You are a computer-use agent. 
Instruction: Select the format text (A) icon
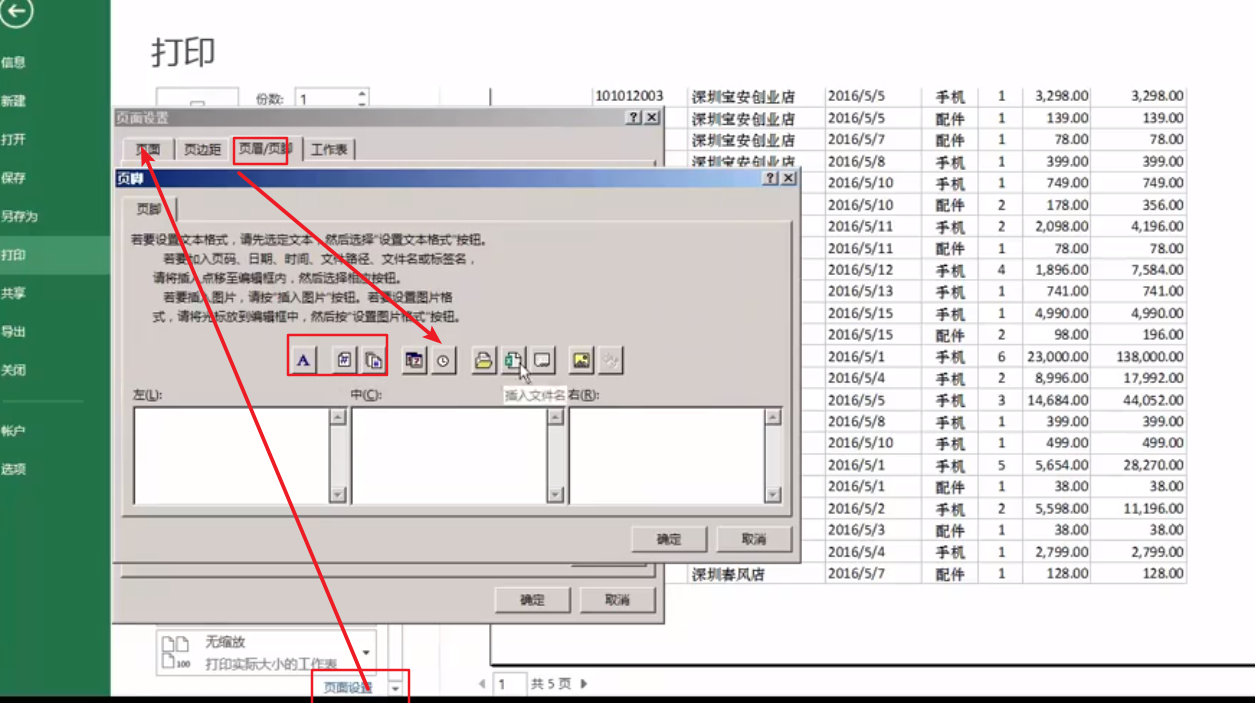(x=303, y=360)
